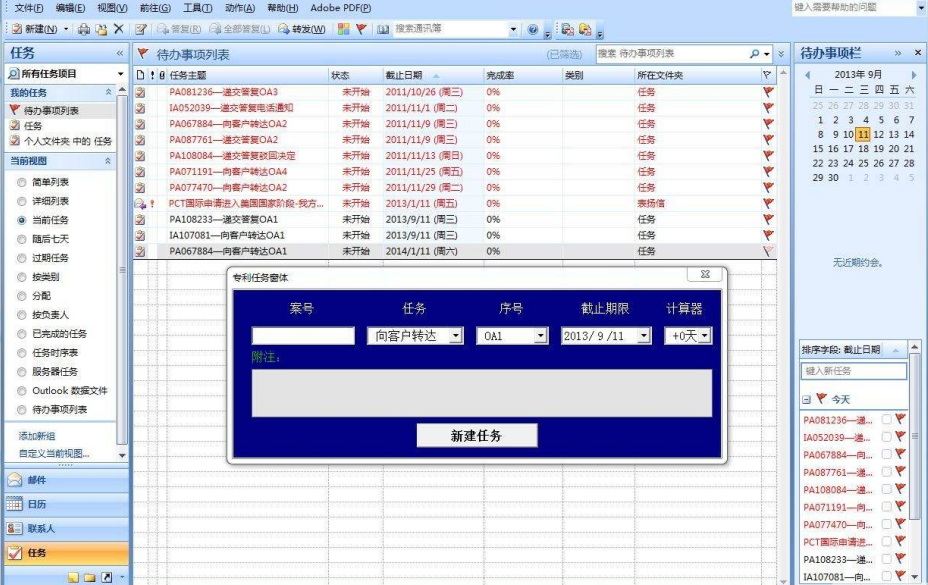Open the Mail (邮件) navigation pane
Image resolution: width=928 pixels, height=585 pixels.
(66, 480)
